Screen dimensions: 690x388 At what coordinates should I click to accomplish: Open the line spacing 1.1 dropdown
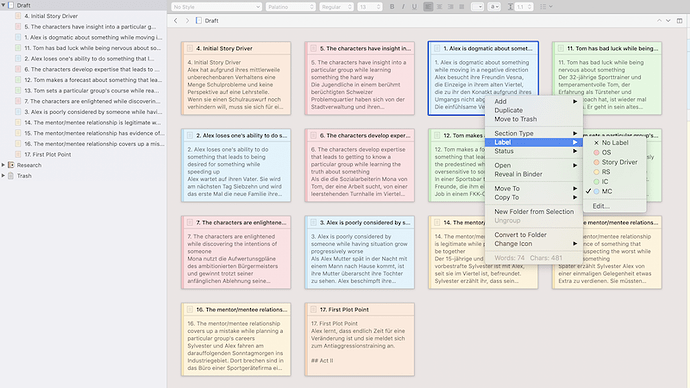coord(525,7)
